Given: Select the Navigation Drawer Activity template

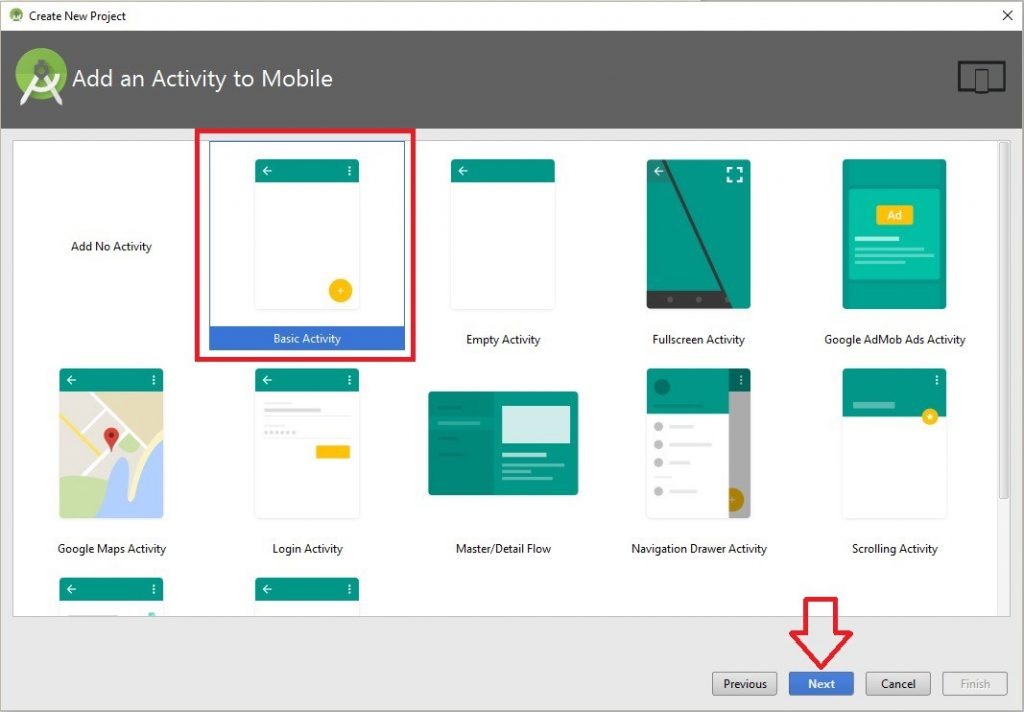Looking at the screenshot, I should [698, 443].
